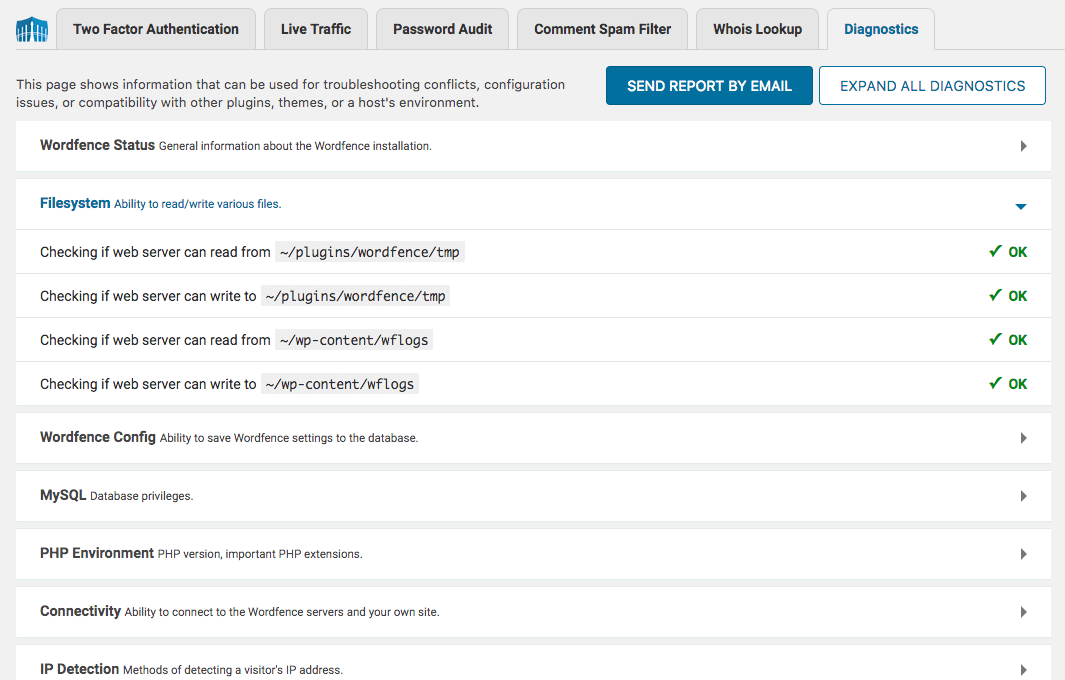This screenshot has height=680, width=1065.
Task: Click the OK icon beside wflogs write check
Action: 1008,383
